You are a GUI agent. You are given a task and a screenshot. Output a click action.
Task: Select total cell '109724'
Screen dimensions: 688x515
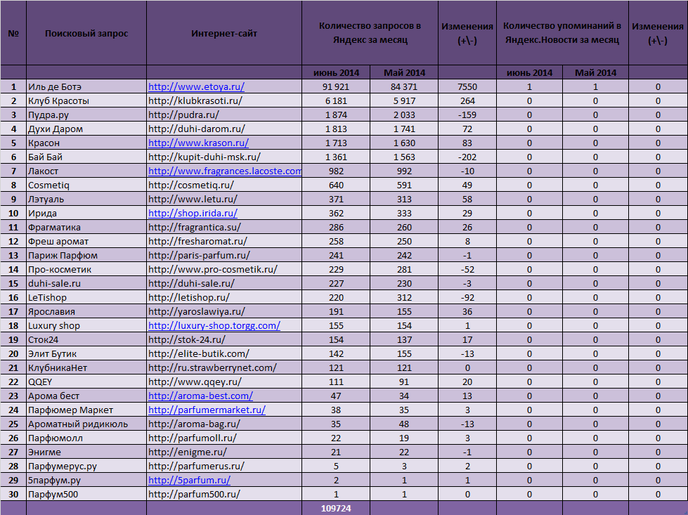coord(336,508)
